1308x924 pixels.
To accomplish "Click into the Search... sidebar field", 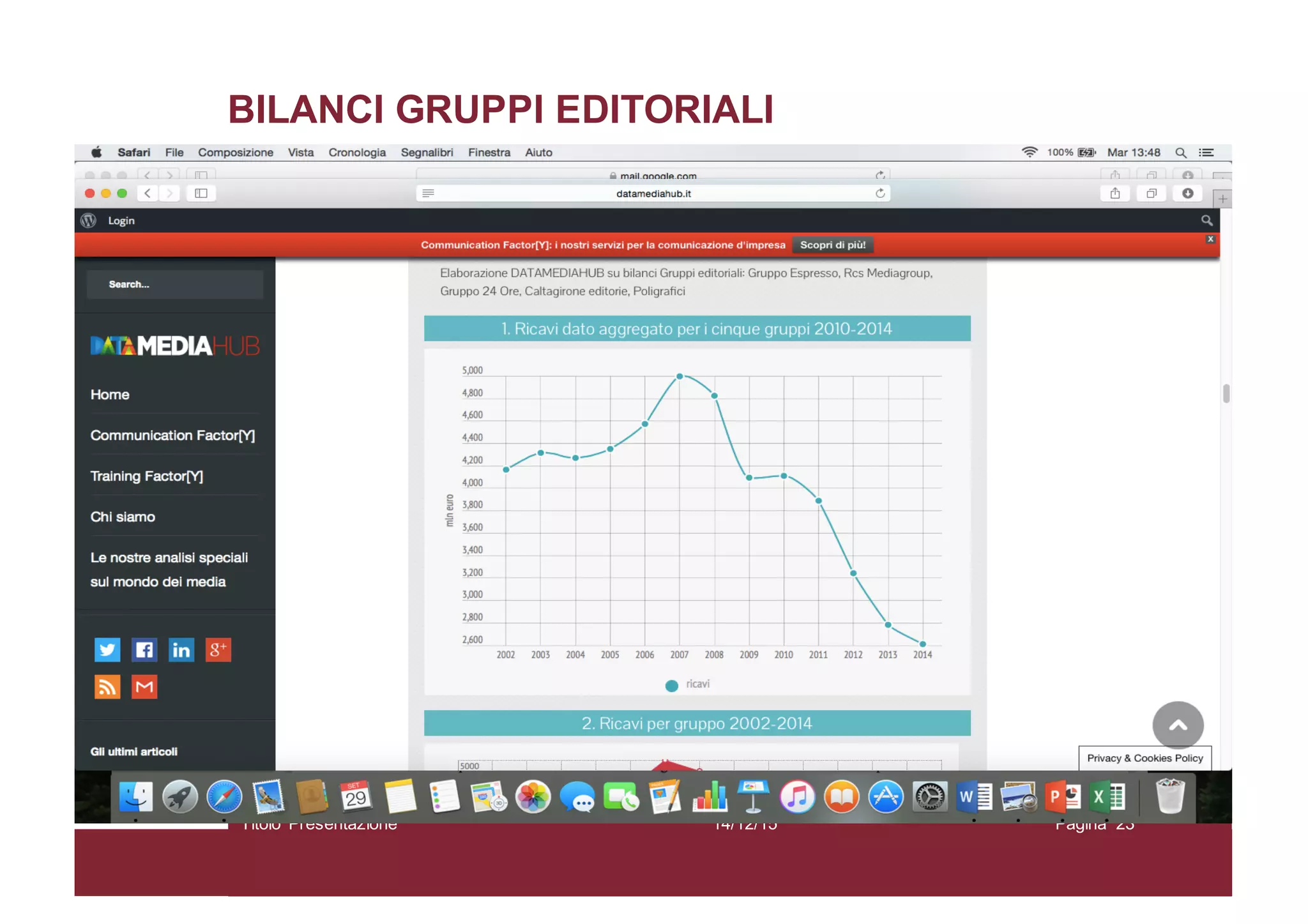I will [x=175, y=284].
